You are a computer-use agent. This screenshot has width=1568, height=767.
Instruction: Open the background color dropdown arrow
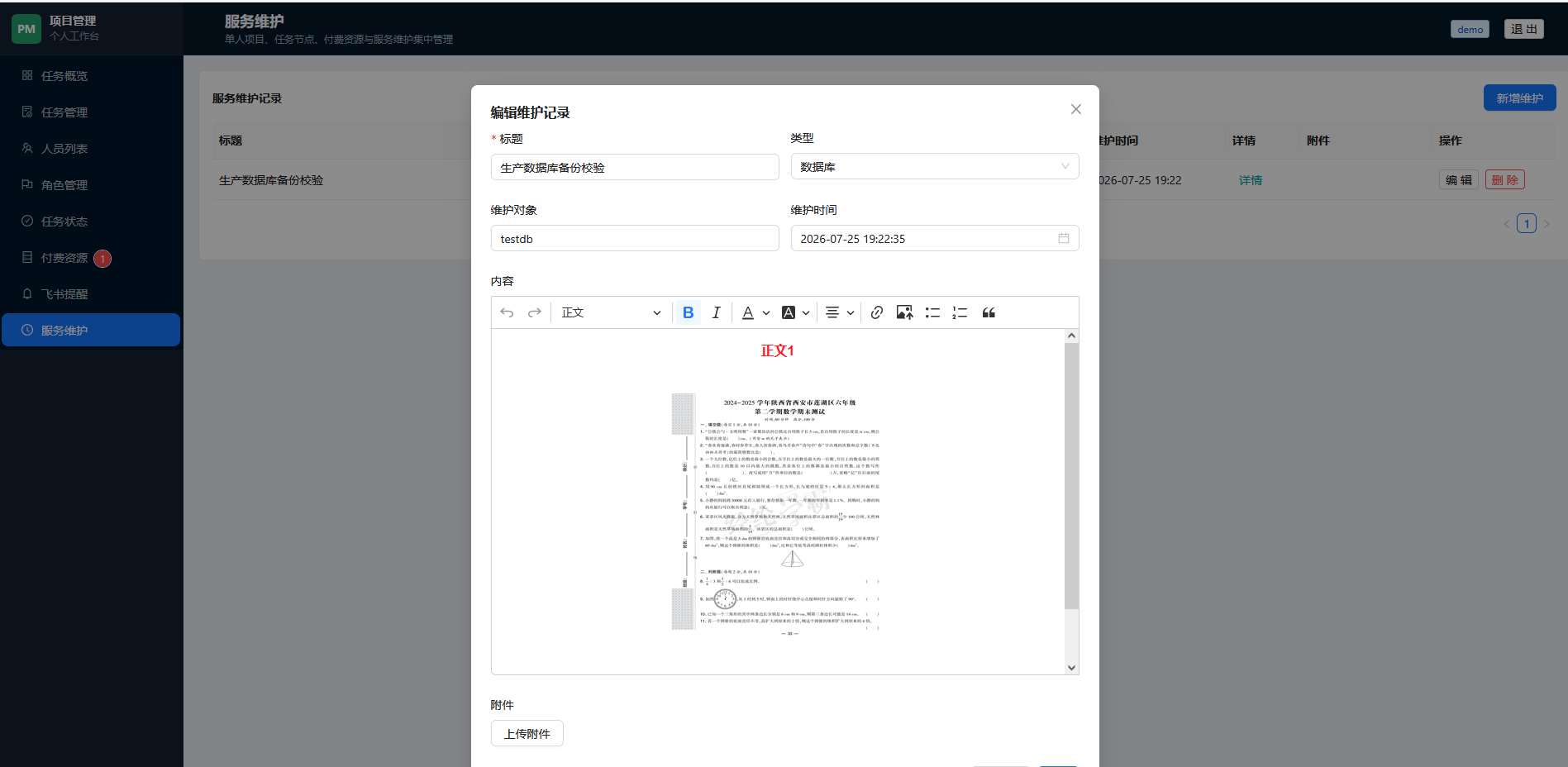(x=806, y=313)
